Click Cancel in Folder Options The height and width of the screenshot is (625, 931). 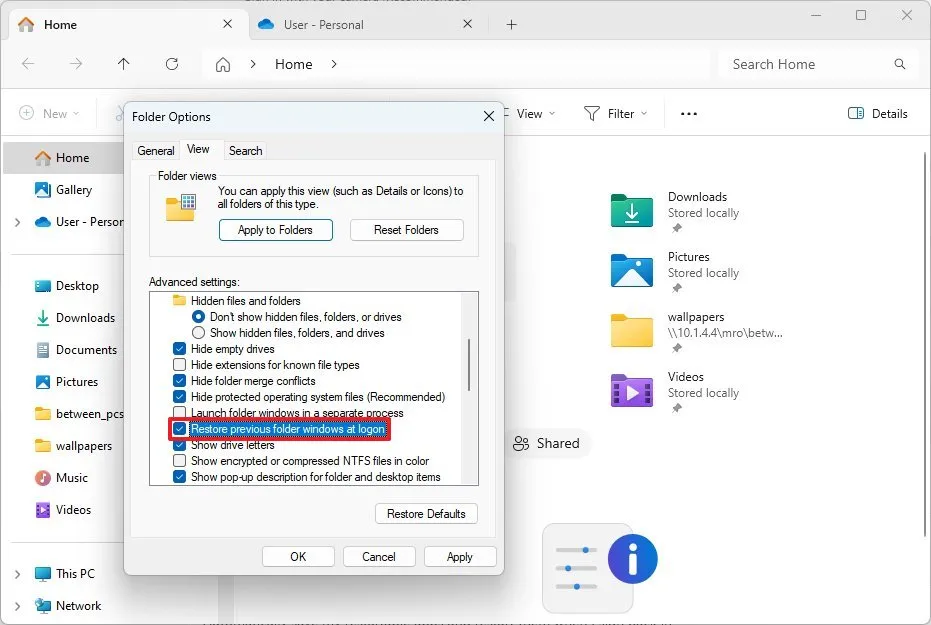pos(379,557)
